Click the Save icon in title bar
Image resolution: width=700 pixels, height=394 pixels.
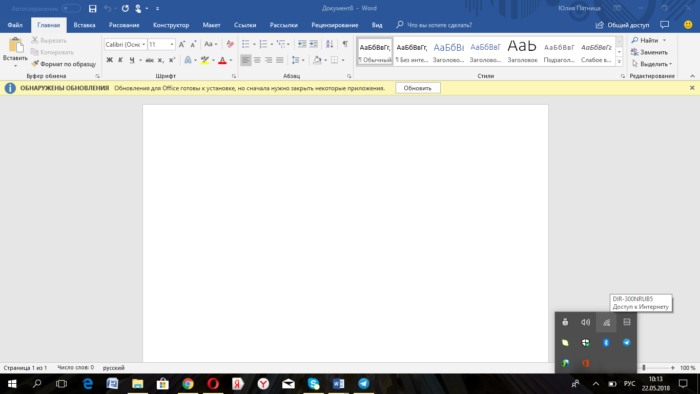92,8
